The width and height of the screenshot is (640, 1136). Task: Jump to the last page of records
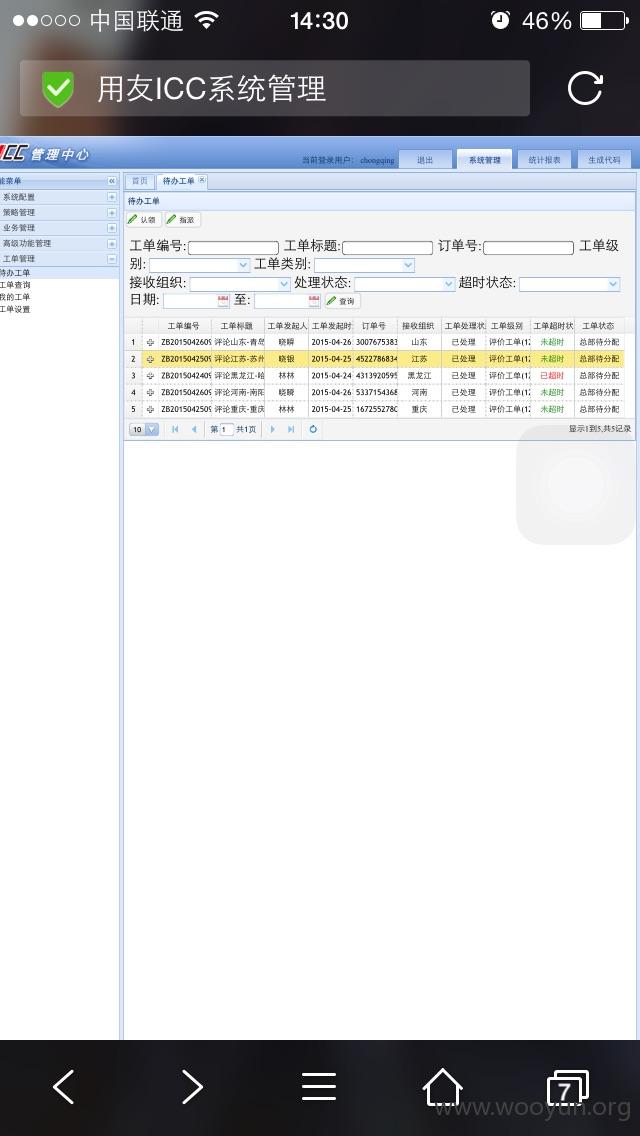(291, 429)
